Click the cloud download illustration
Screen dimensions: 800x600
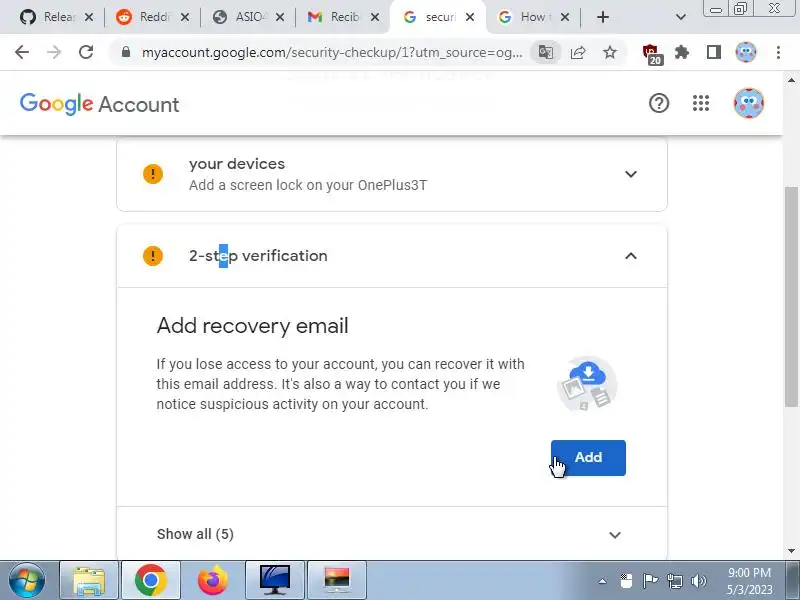coord(587,384)
